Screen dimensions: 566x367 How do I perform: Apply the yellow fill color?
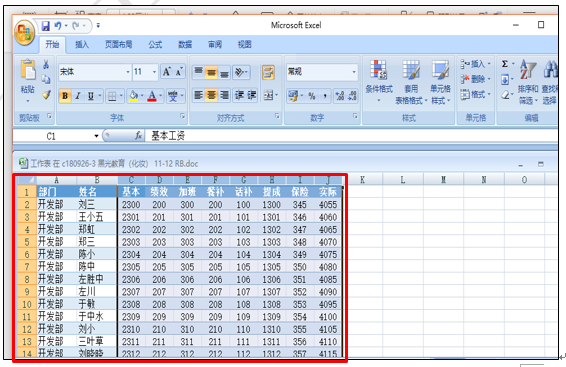click(133, 96)
